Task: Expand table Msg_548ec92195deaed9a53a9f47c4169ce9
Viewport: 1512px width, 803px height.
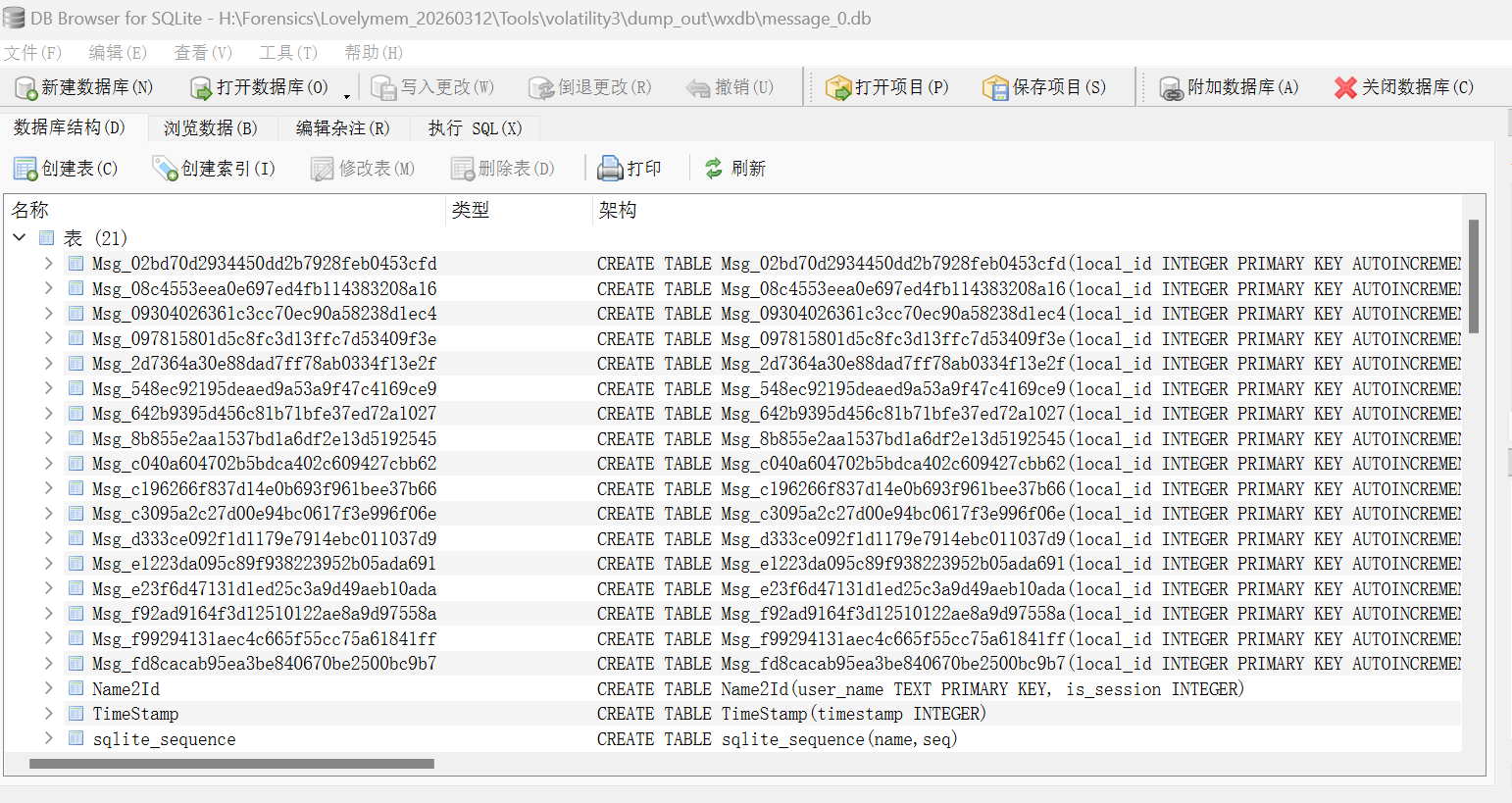Action: coord(48,388)
